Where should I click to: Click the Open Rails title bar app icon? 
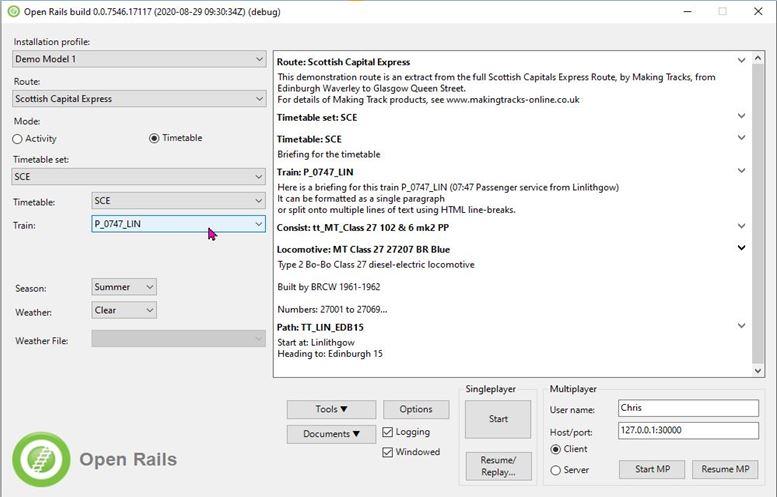(x=13, y=11)
